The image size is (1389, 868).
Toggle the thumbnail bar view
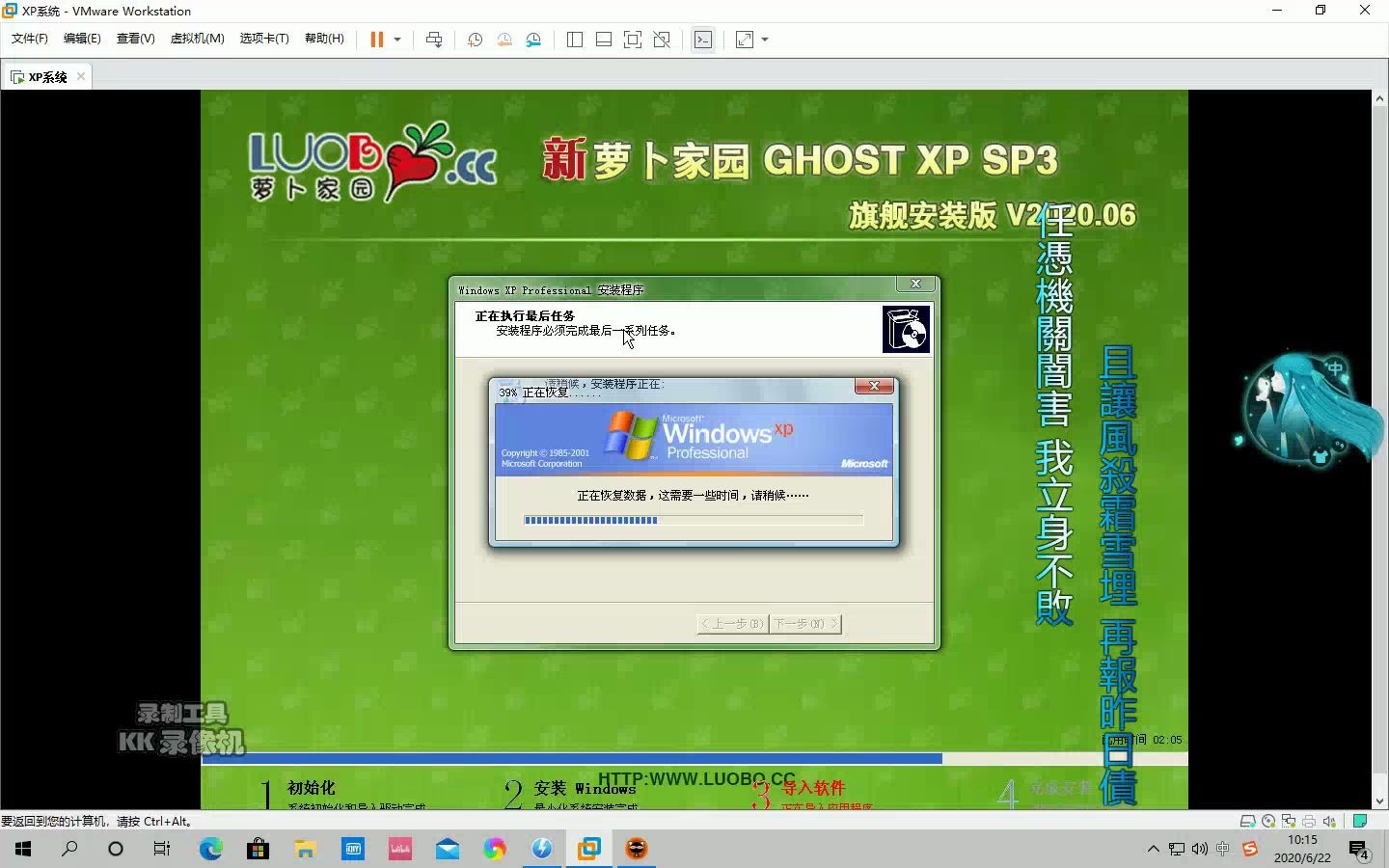point(604,40)
